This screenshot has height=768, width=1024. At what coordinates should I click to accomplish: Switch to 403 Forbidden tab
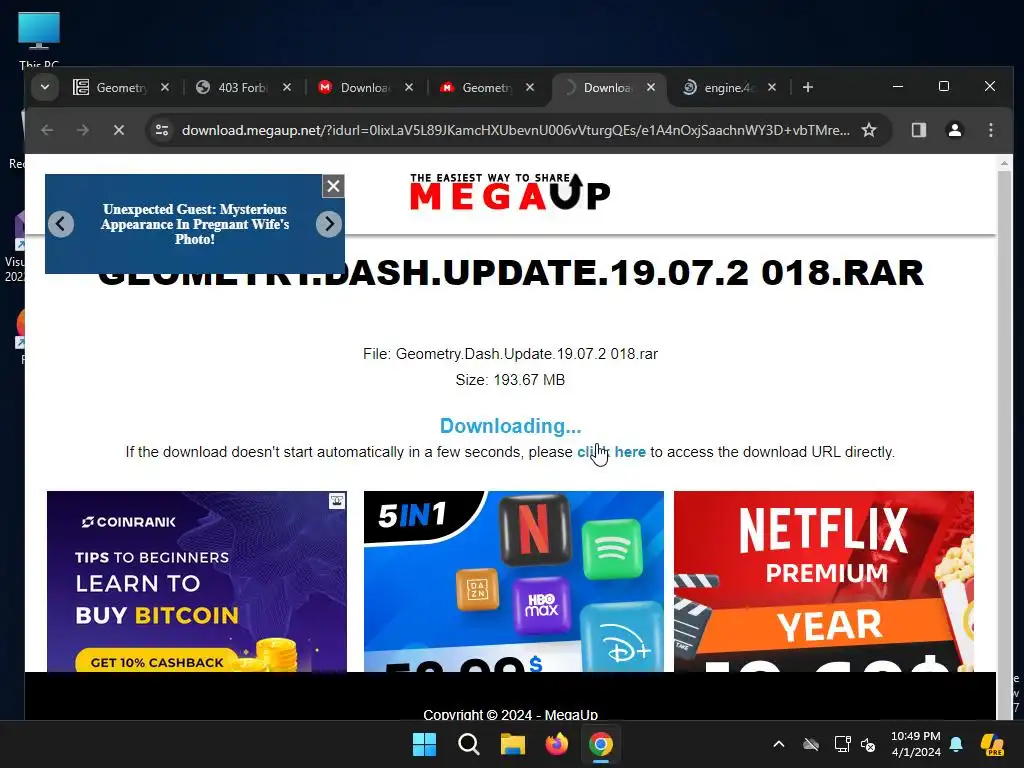[243, 88]
